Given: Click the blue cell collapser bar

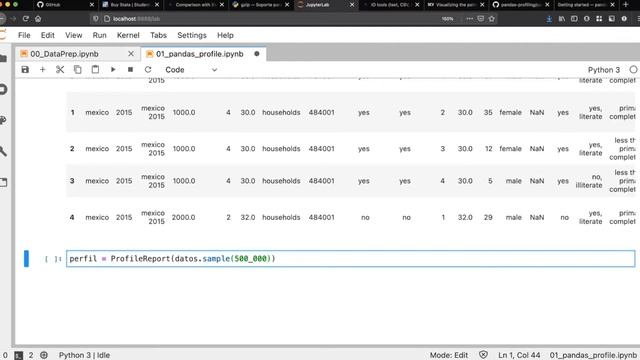Looking at the screenshot, I should 26,258.
